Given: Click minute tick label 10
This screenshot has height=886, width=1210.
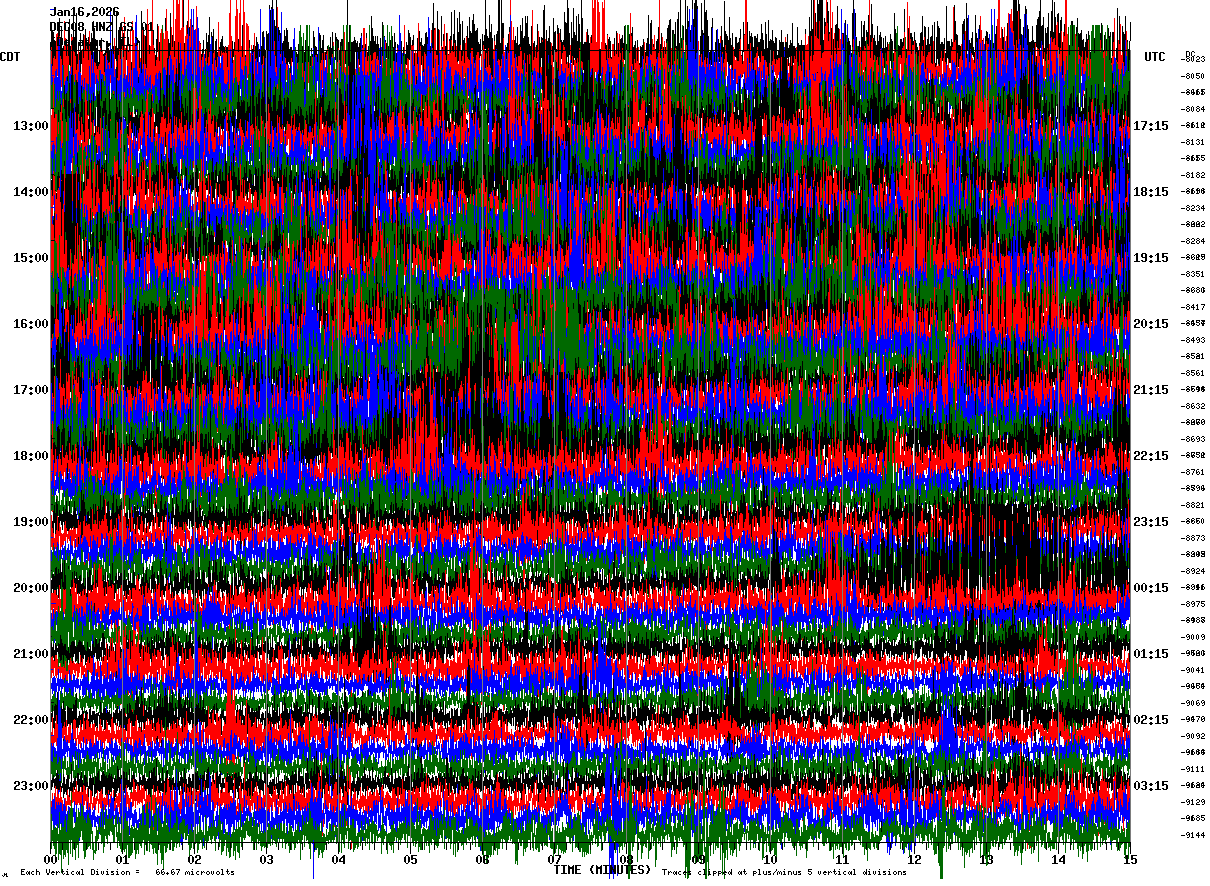Looking at the screenshot, I should [x=770, y=859].
